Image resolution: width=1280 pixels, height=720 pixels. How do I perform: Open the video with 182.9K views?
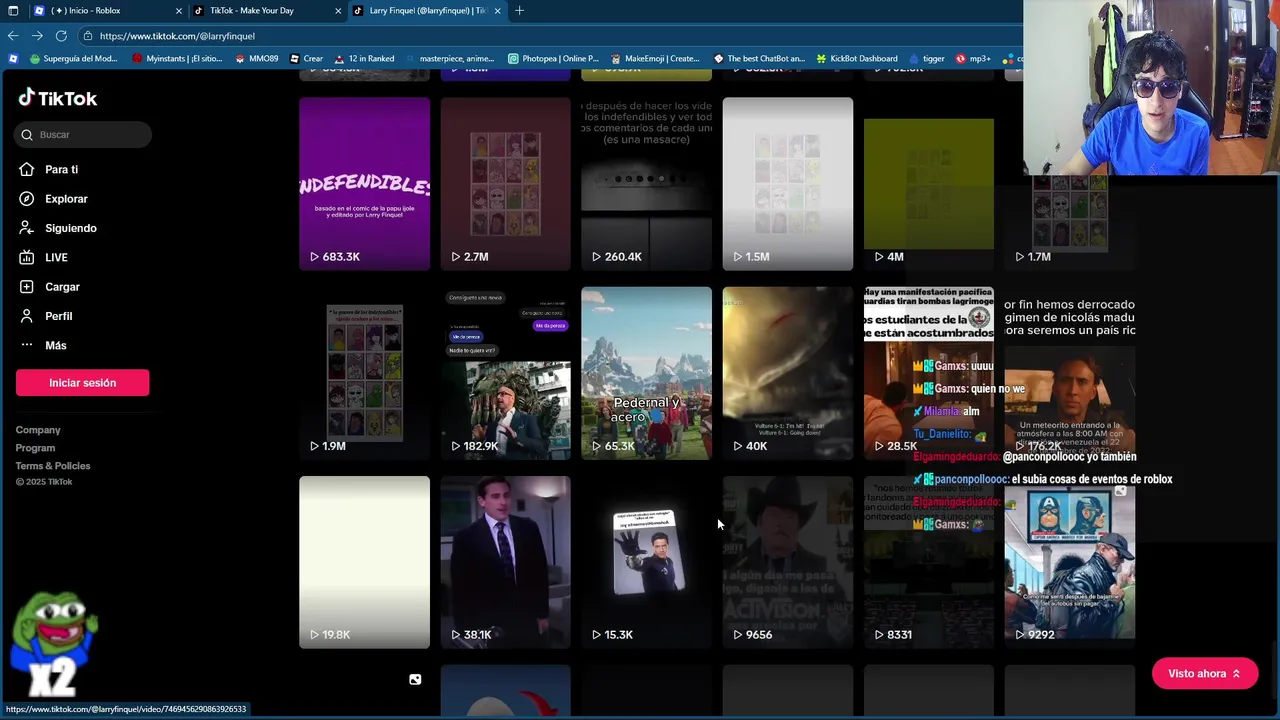tap(505, 373)
